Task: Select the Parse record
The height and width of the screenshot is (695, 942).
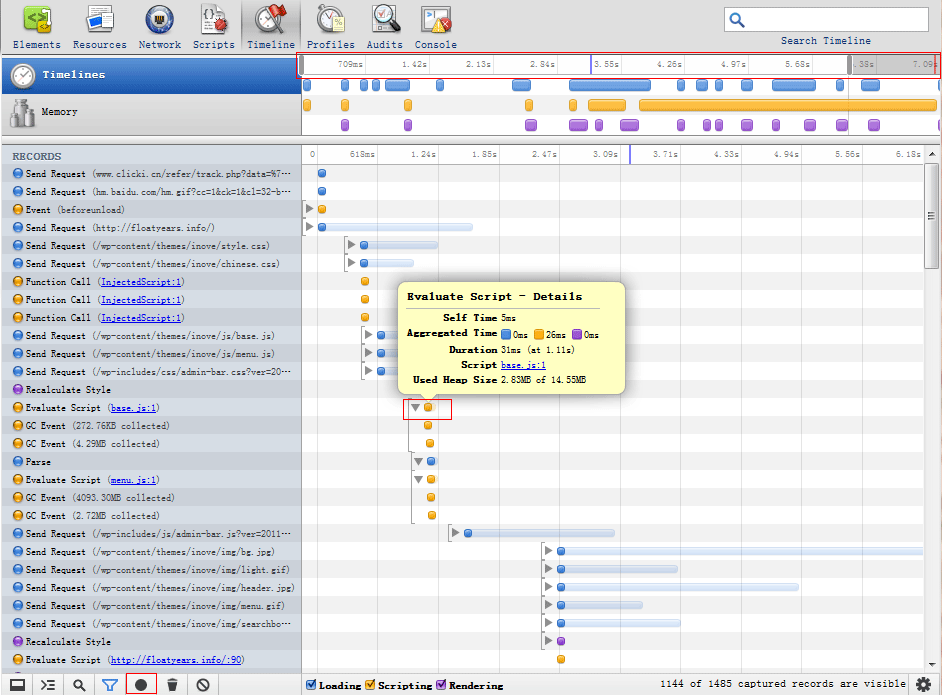Action: point(151,461)
